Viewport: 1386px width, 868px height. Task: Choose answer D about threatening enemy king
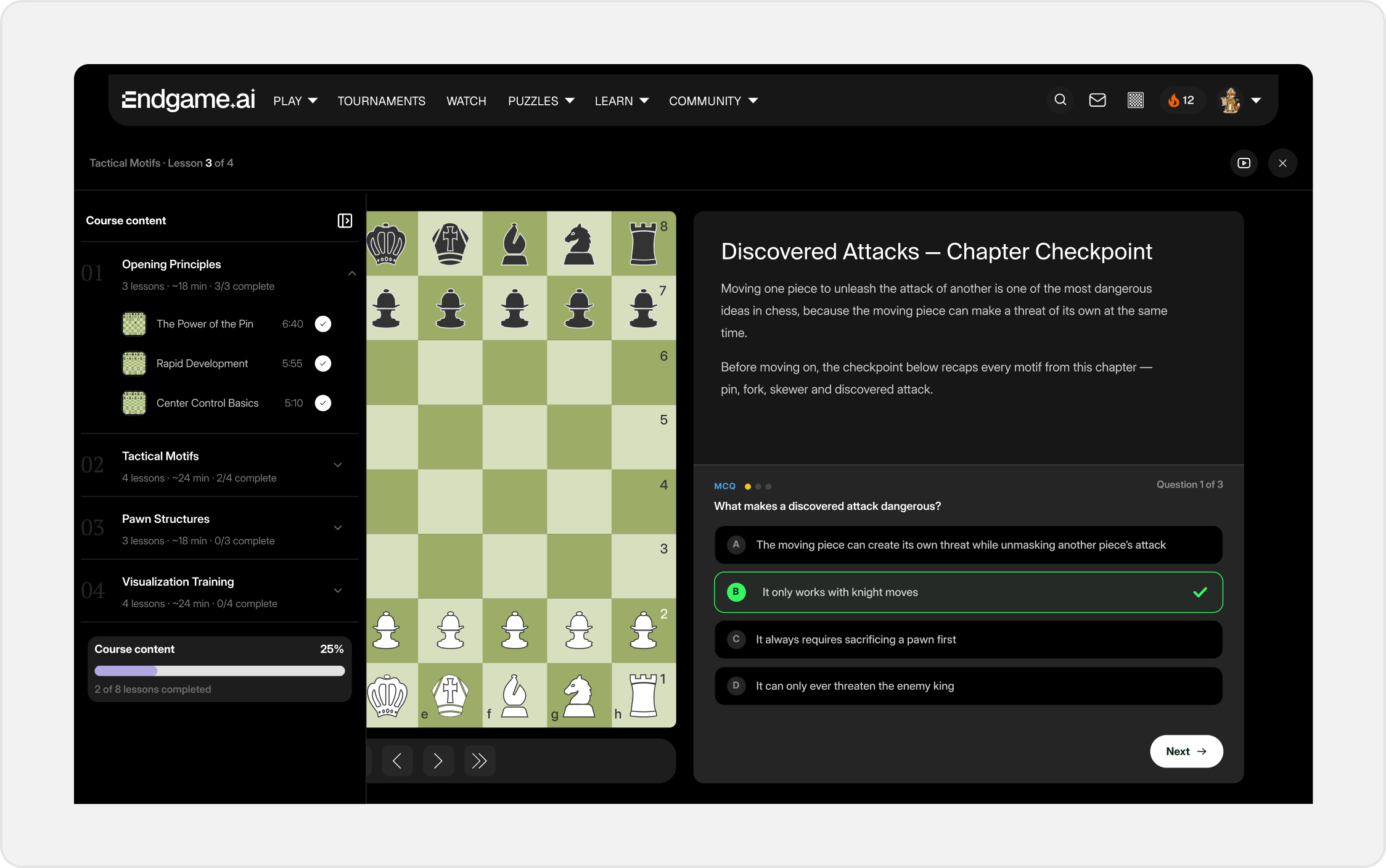point(968,686)
